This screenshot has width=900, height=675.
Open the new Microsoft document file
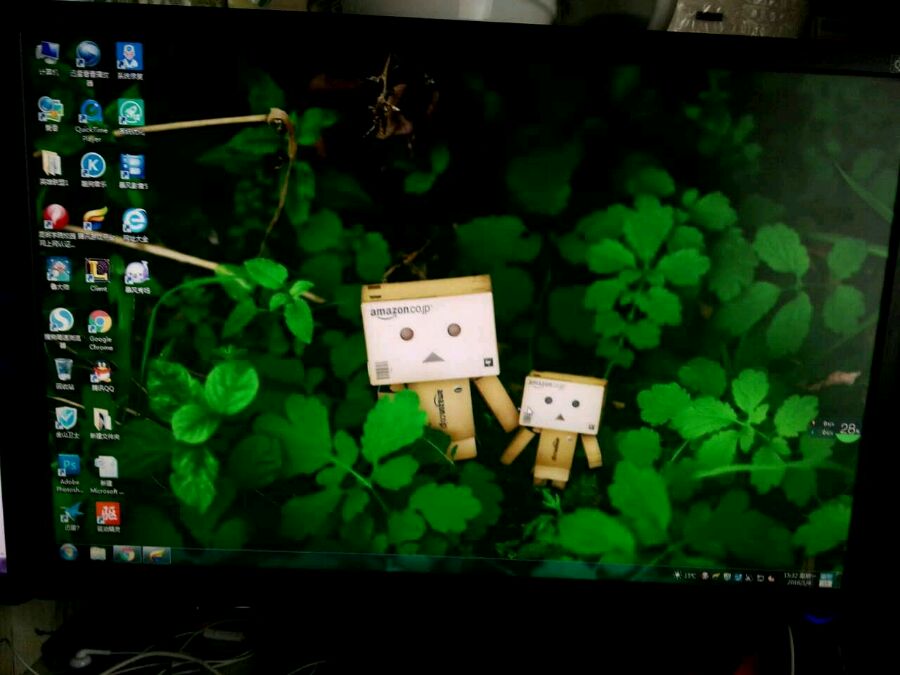[106, 475]
